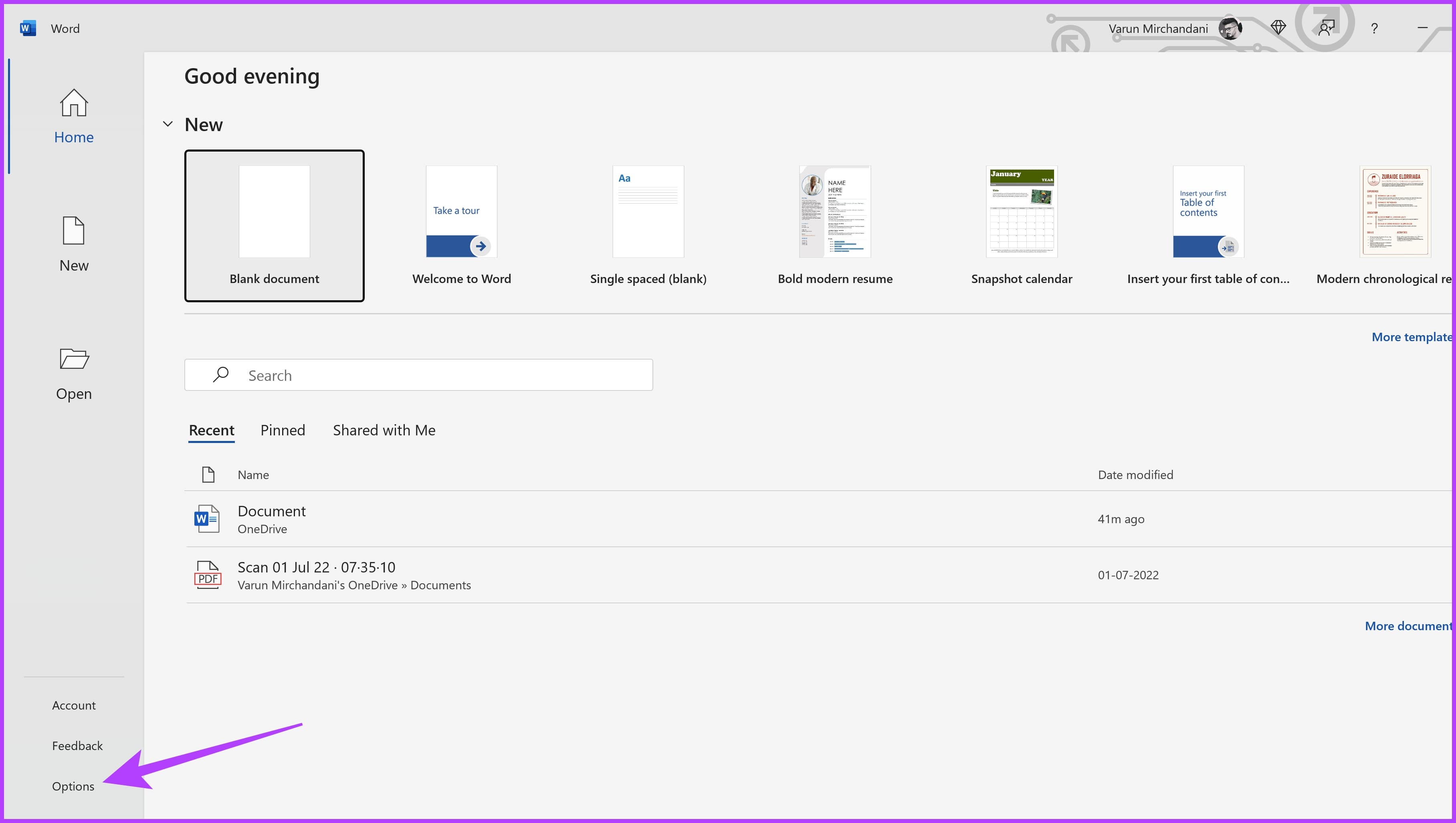Click the More templates link
Viewport: 1456px width, 823px height.
pyautogui.click(x=1411, y=337)
